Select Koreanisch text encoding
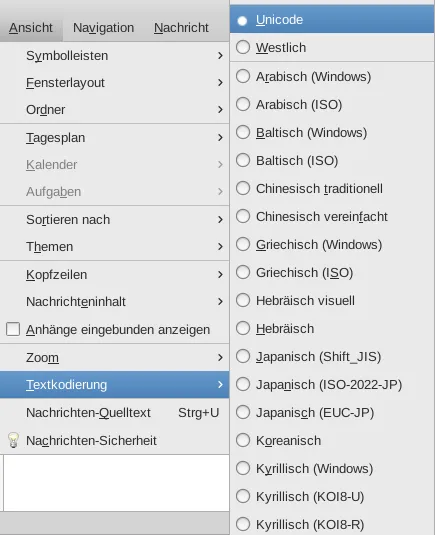Screen dimensions: 435x535 pyautogui.click(x=332, y=440)
